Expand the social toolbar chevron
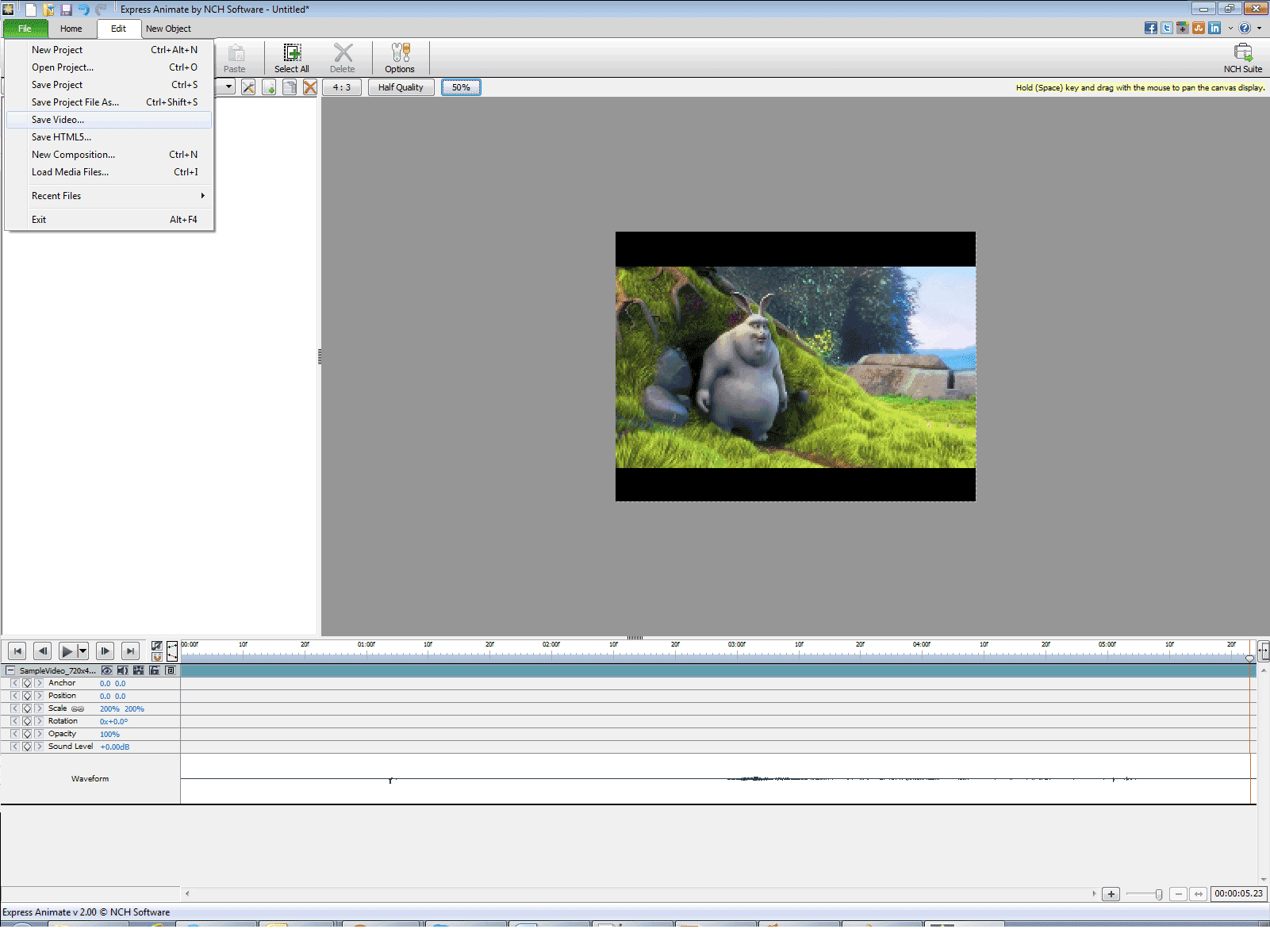The height and width of the screenshot is (952, 1270). (1230, 28)
